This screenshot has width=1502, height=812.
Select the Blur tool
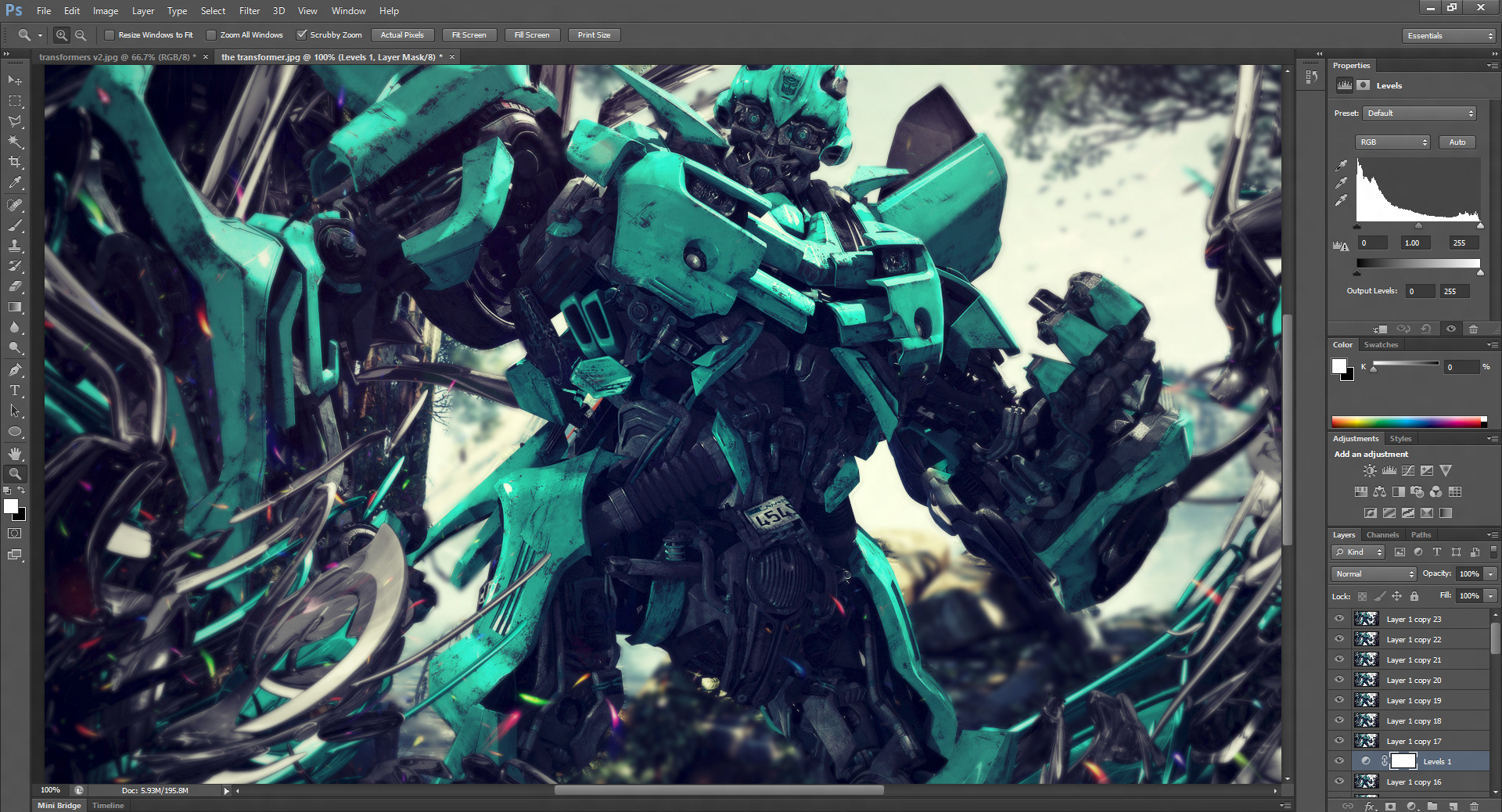(15, 328)
